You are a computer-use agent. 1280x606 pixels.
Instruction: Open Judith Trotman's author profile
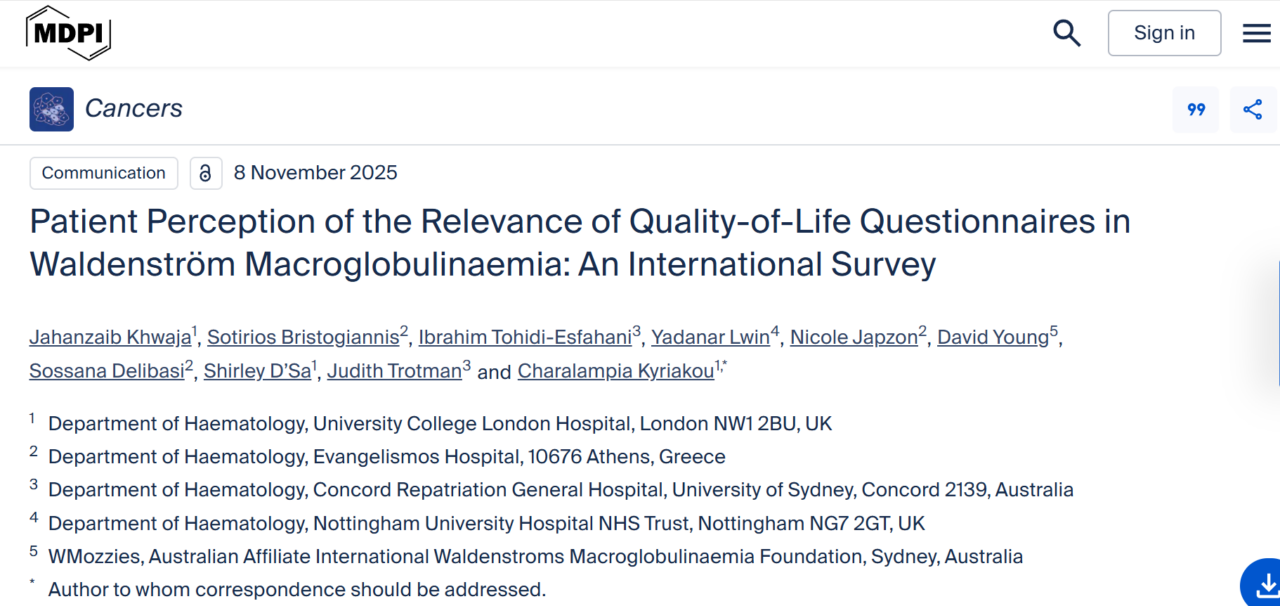point(393,371)
